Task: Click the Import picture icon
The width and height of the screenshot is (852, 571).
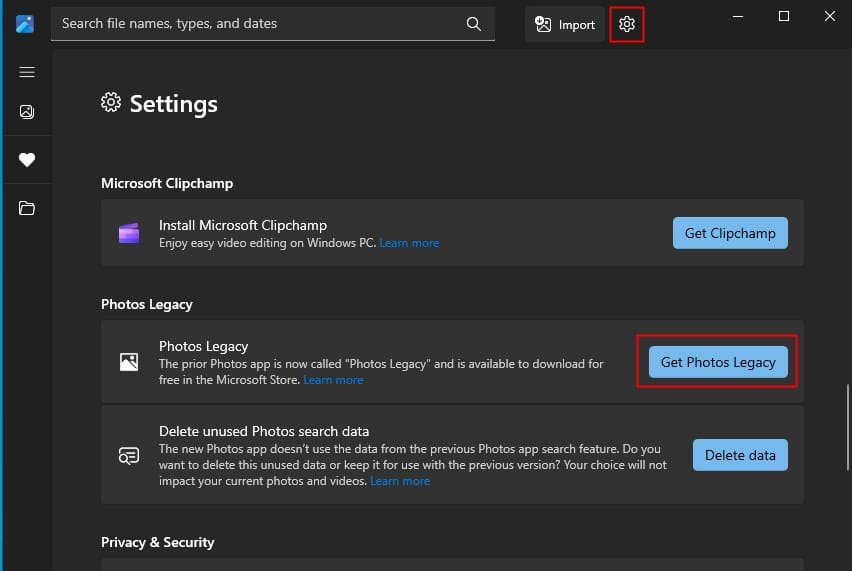Action: pos(543,24)
